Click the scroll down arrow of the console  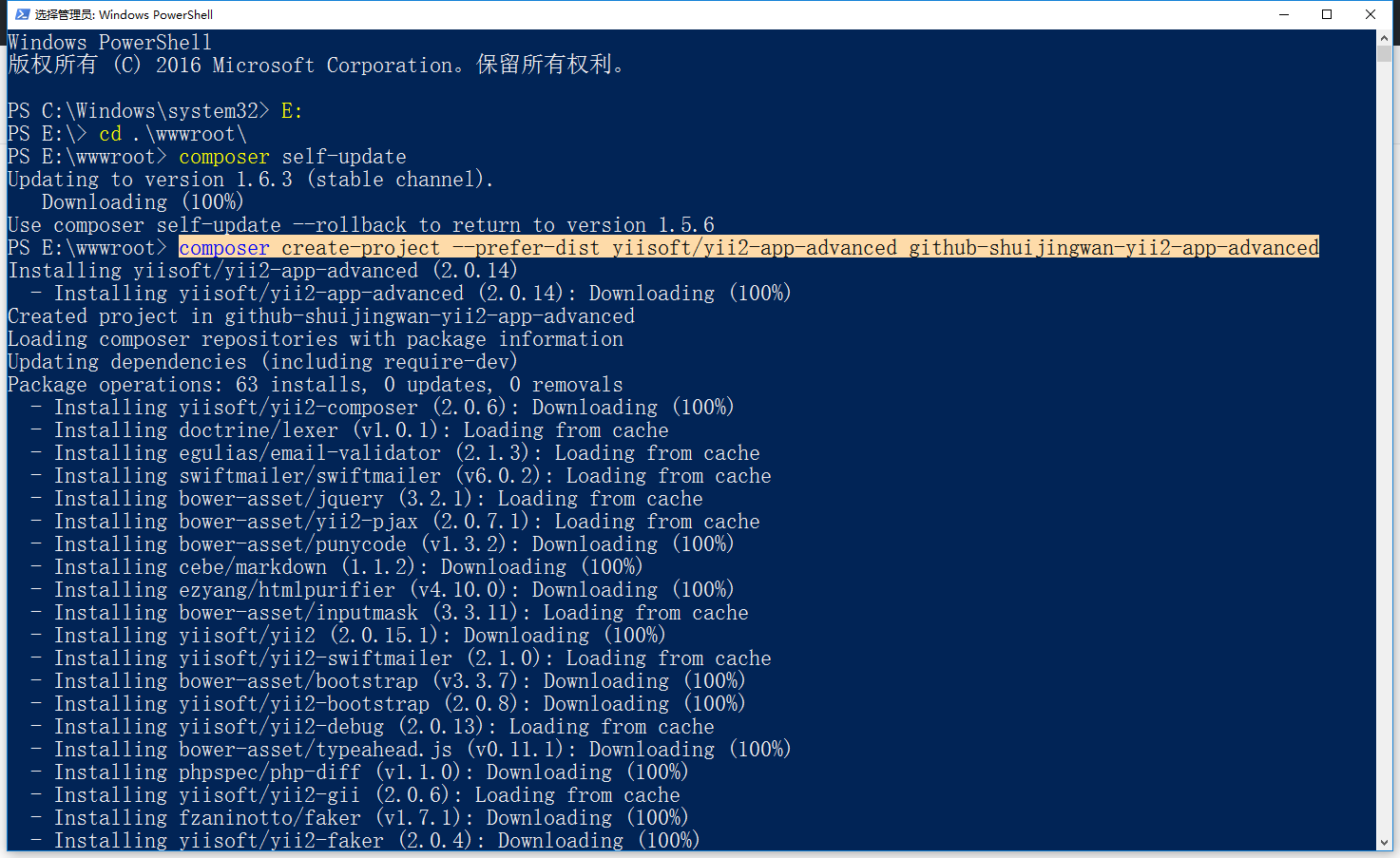pyautogui.click(x=1384, y=843)
